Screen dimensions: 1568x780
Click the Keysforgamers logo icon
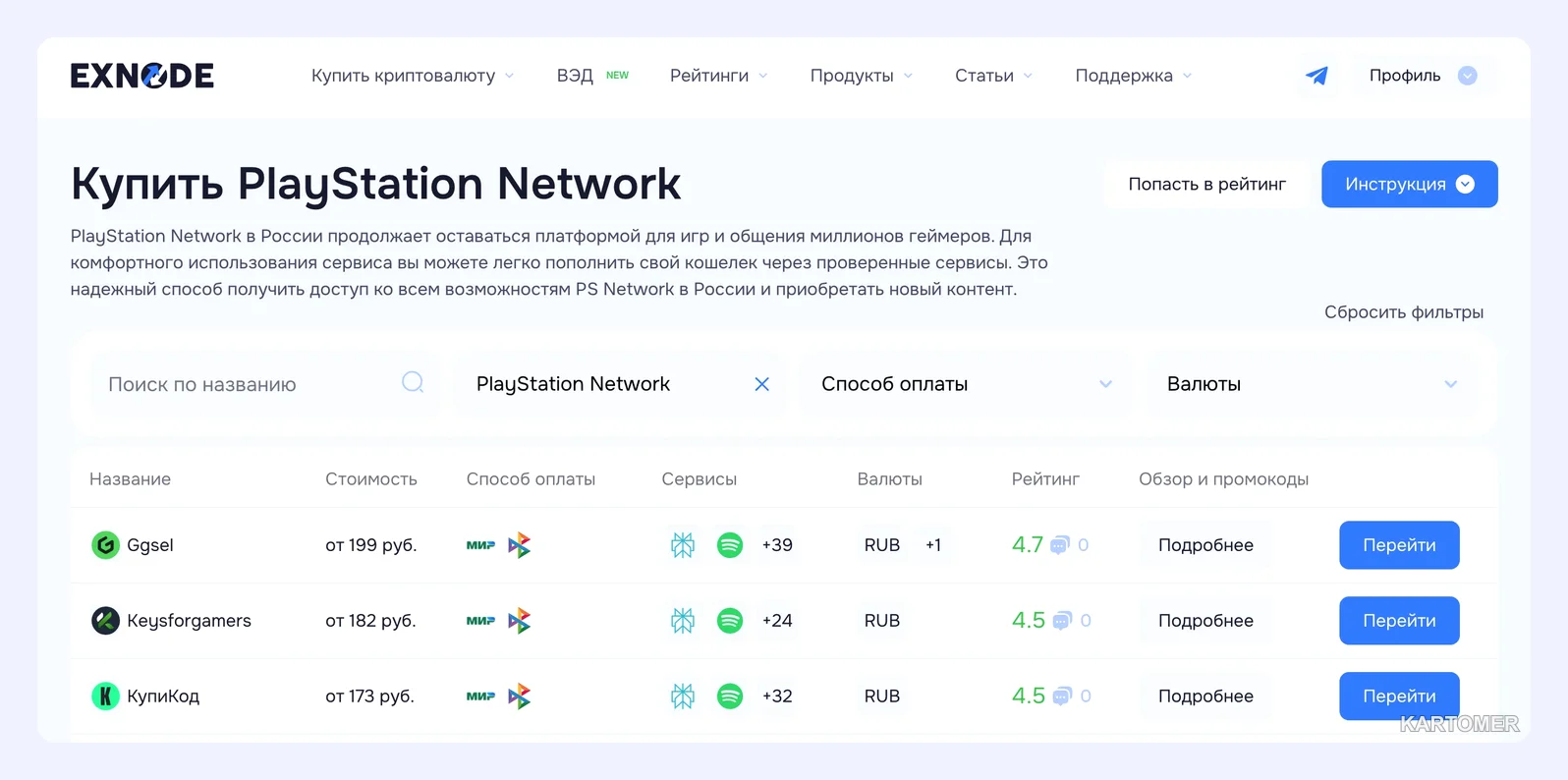tap(105, 620)
